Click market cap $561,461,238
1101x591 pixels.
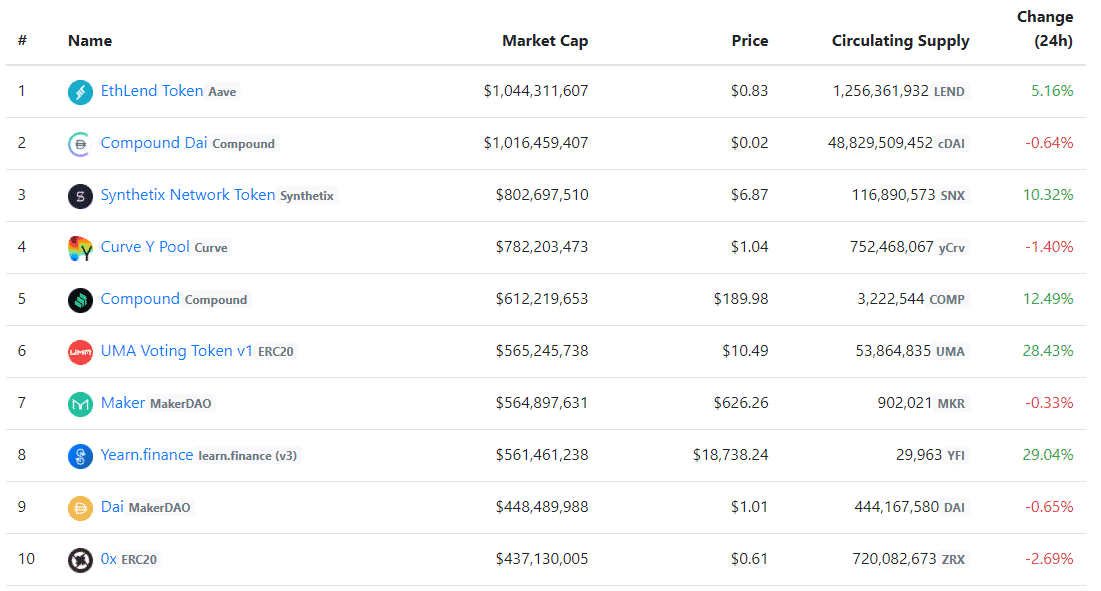(542, 454)
